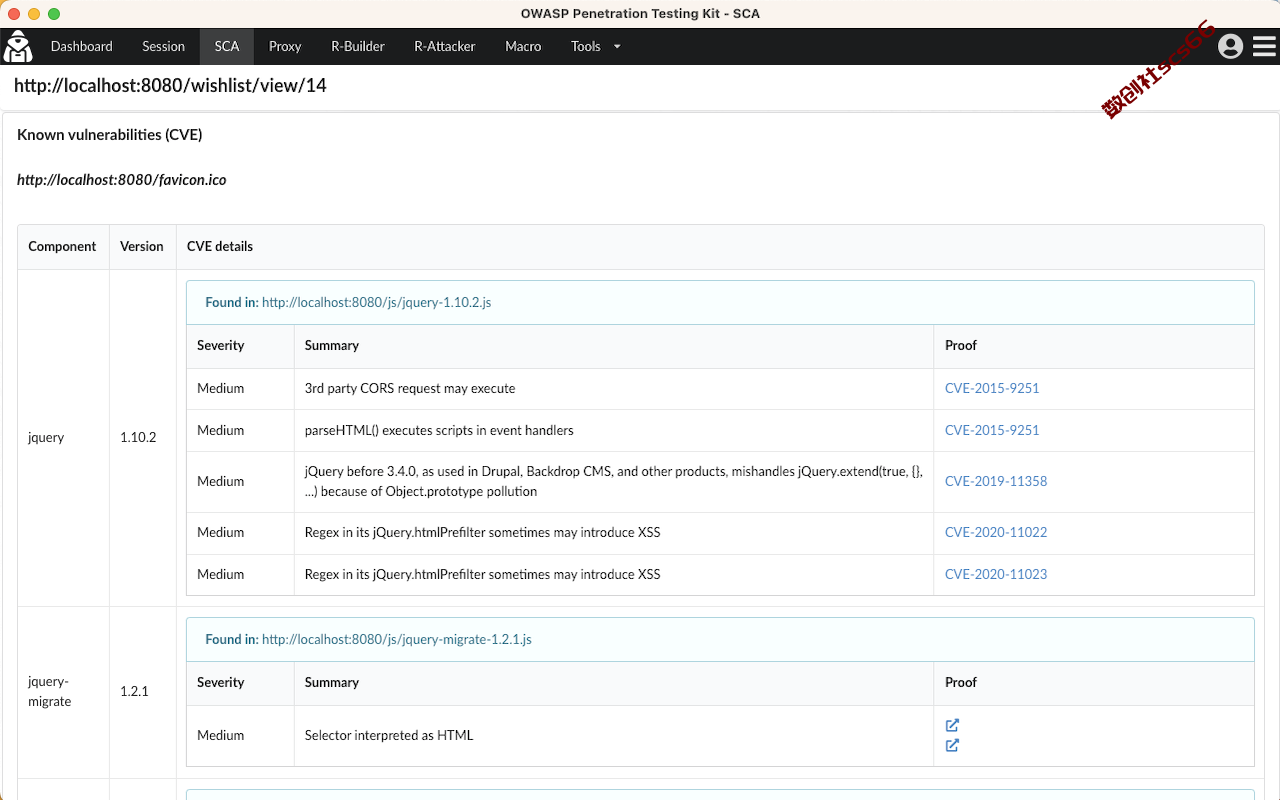This screenshot has width=1280, height=800.
Task: Click 'Selector interpreted as HTML' summary
Action: click(389, 735)
